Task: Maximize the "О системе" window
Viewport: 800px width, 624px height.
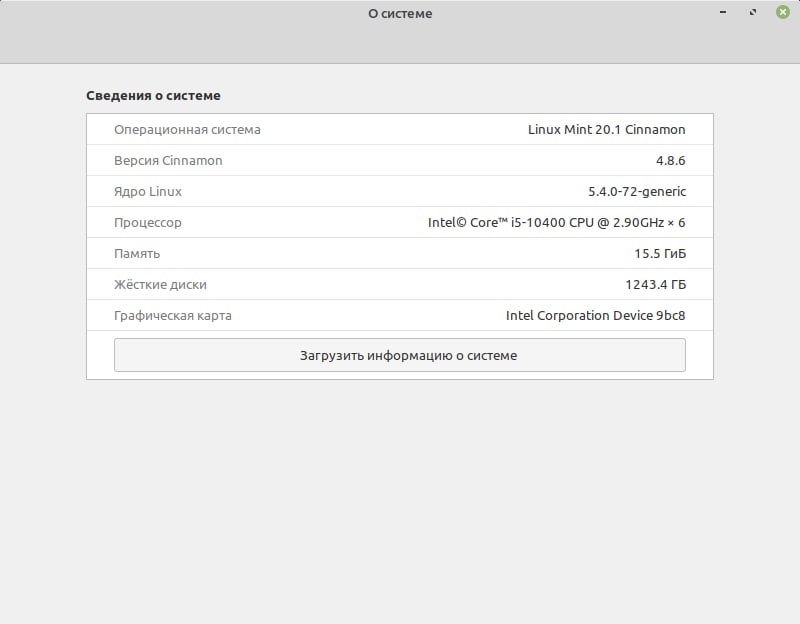Action: point(753,12)
